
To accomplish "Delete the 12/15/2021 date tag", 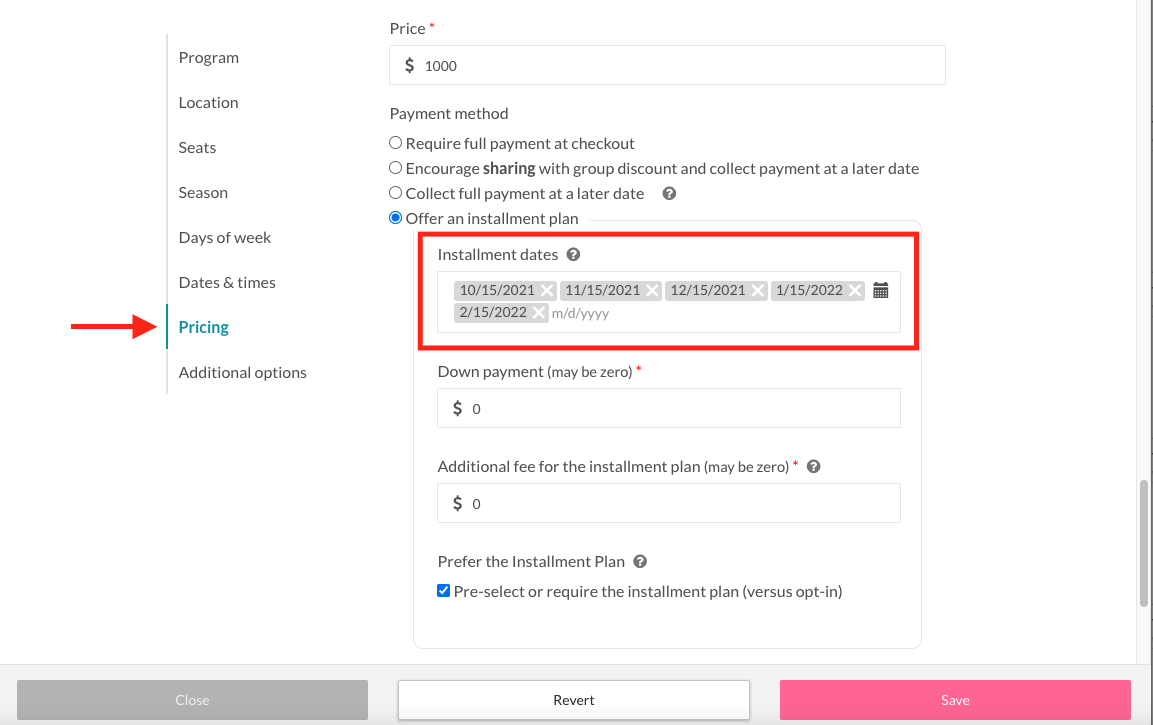I will click(758, 291).
